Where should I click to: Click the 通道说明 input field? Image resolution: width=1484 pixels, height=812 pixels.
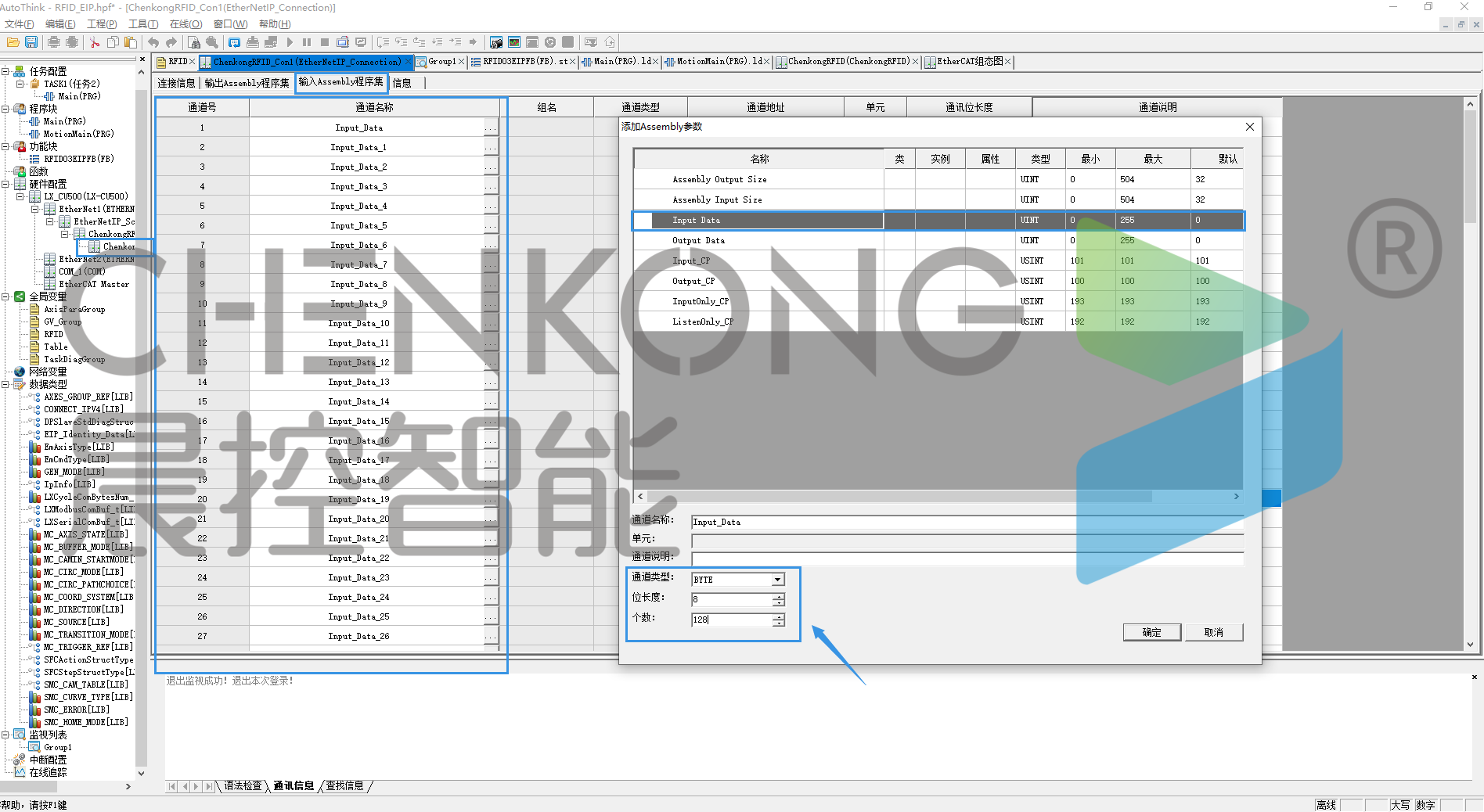point(967,559)
